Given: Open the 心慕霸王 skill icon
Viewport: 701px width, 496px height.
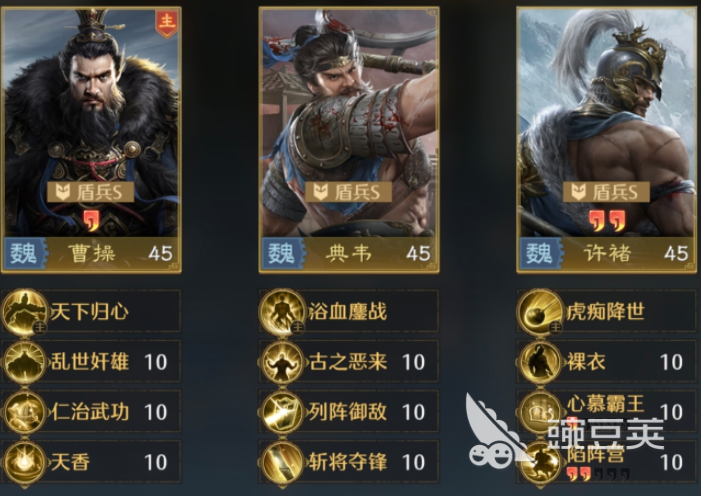Looking at the screenshot, I should coord(540,412).
